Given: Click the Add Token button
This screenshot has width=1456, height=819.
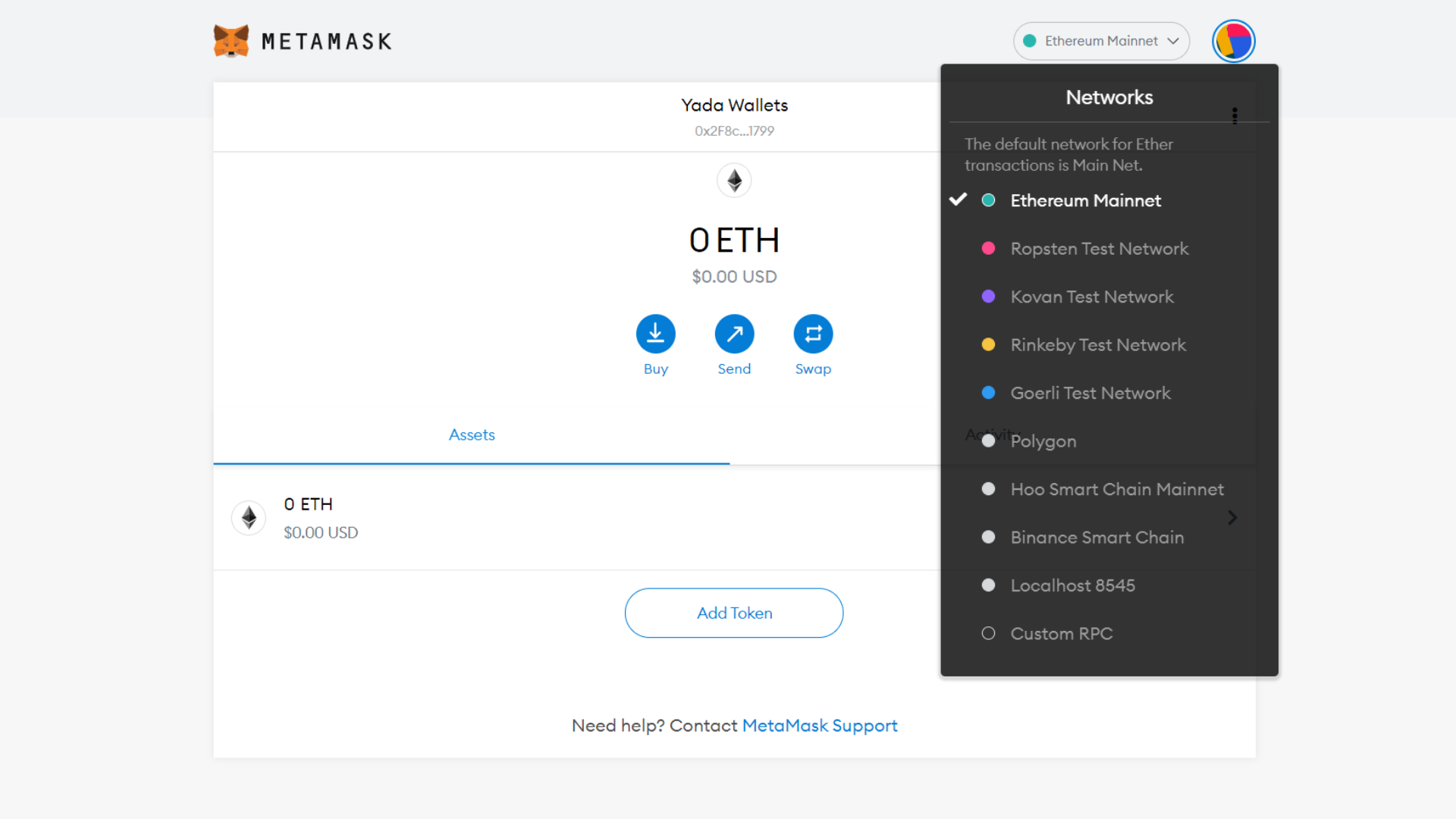Looking at the screenshot, I should 734,613.
